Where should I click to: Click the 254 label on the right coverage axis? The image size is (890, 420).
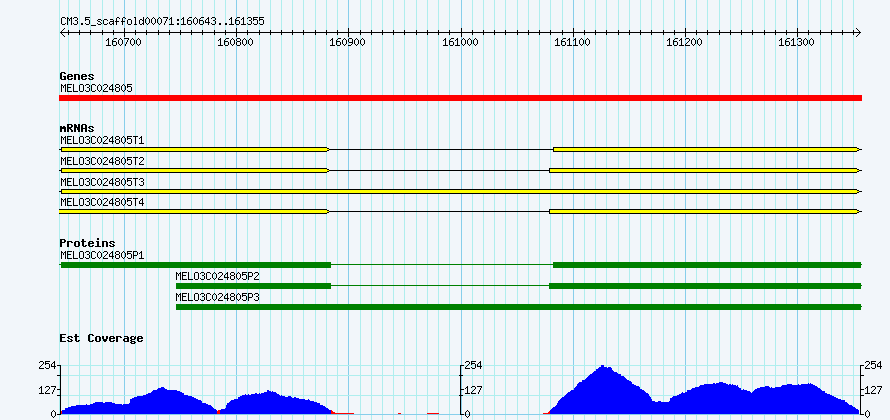pos(875,366)
